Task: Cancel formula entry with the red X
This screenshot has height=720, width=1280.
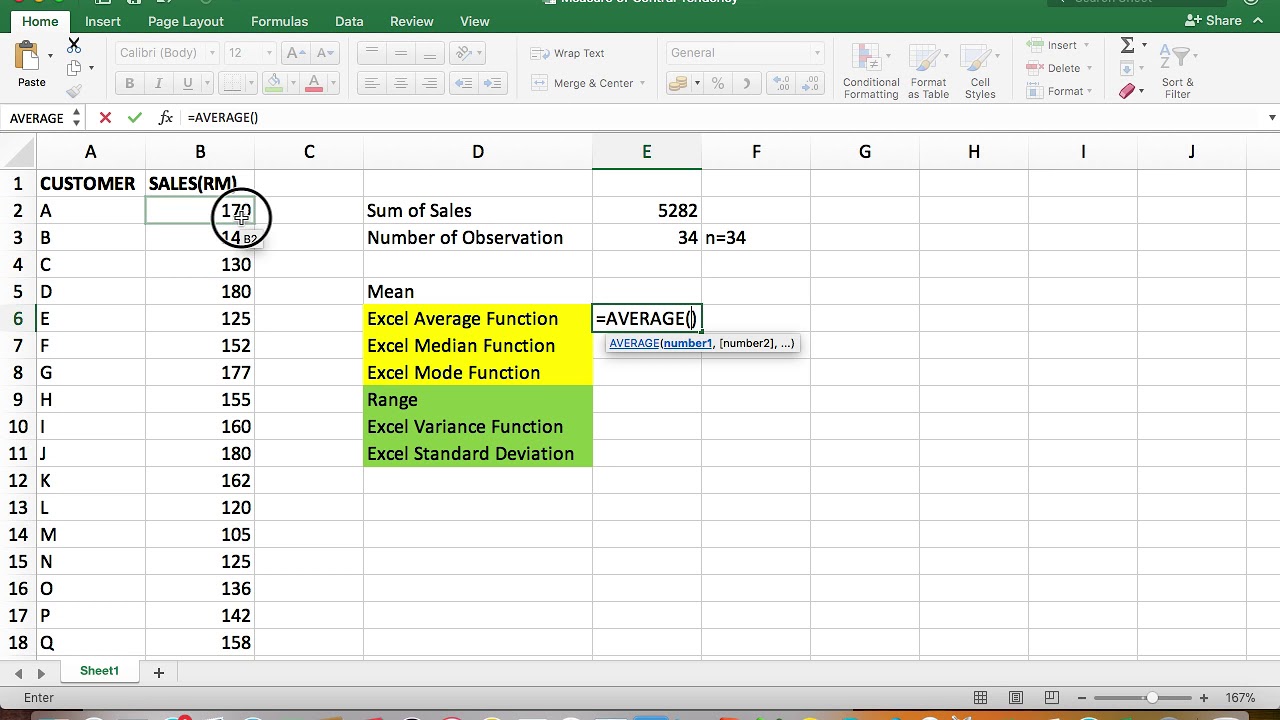Action: coord(105,118)
